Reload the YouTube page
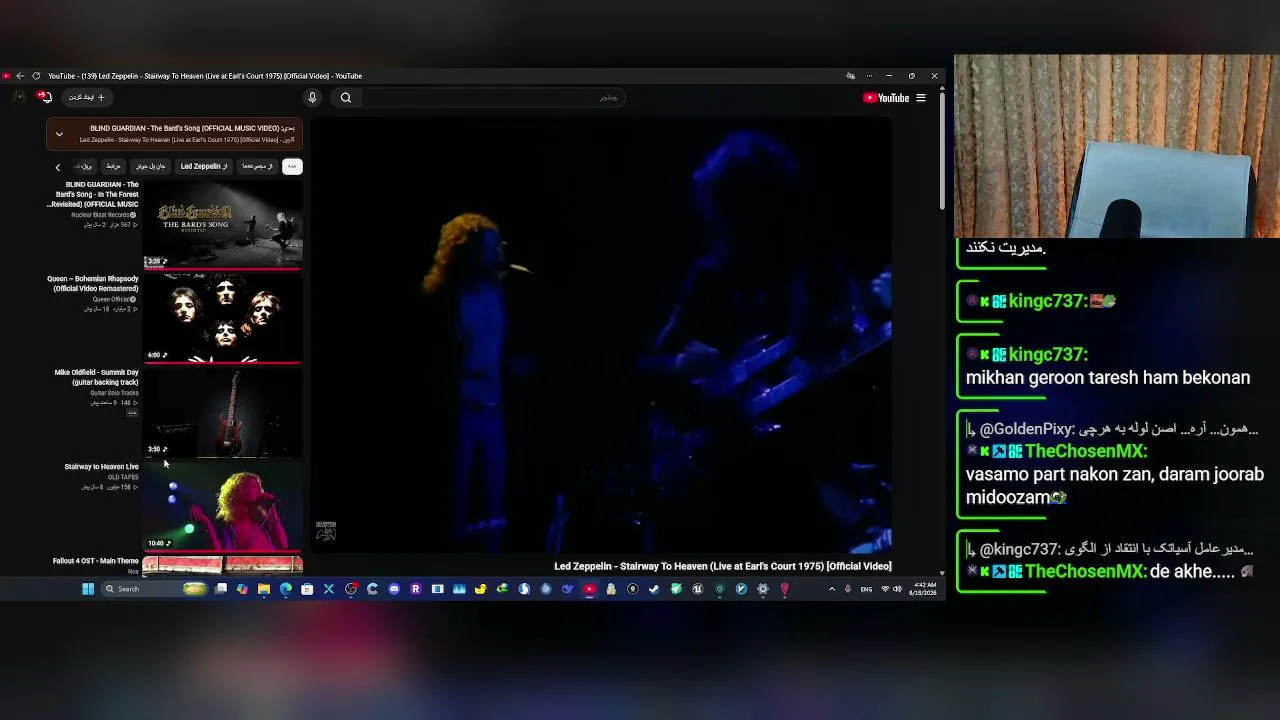Screen dimensions: 1280x720 36,76
